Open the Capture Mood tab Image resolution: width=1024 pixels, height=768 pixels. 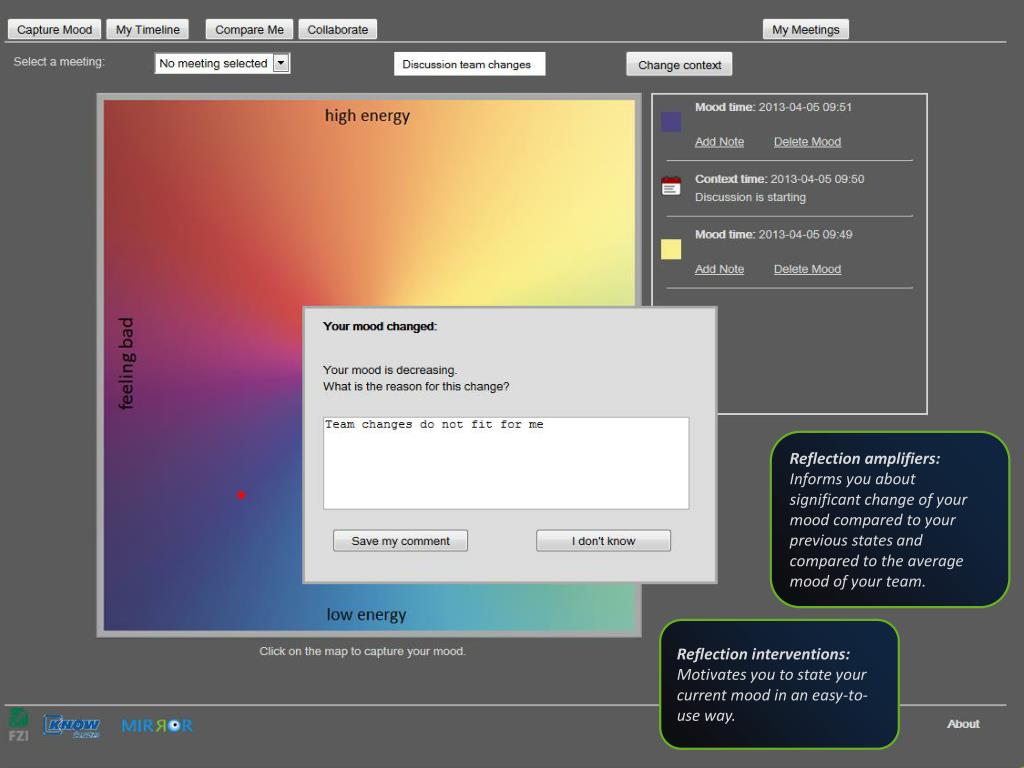54,30
